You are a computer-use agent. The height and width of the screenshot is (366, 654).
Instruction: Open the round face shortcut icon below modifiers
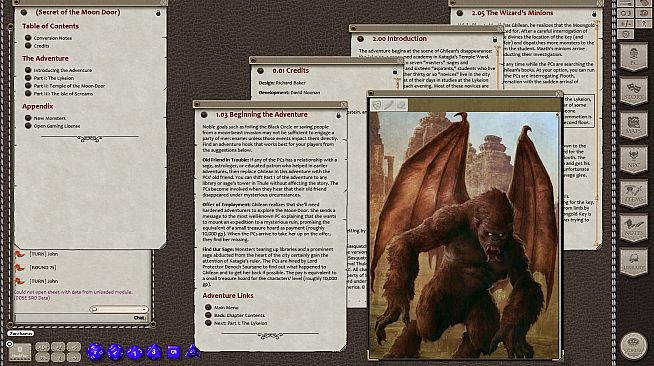pyautogui.click(x=626, y=34)
